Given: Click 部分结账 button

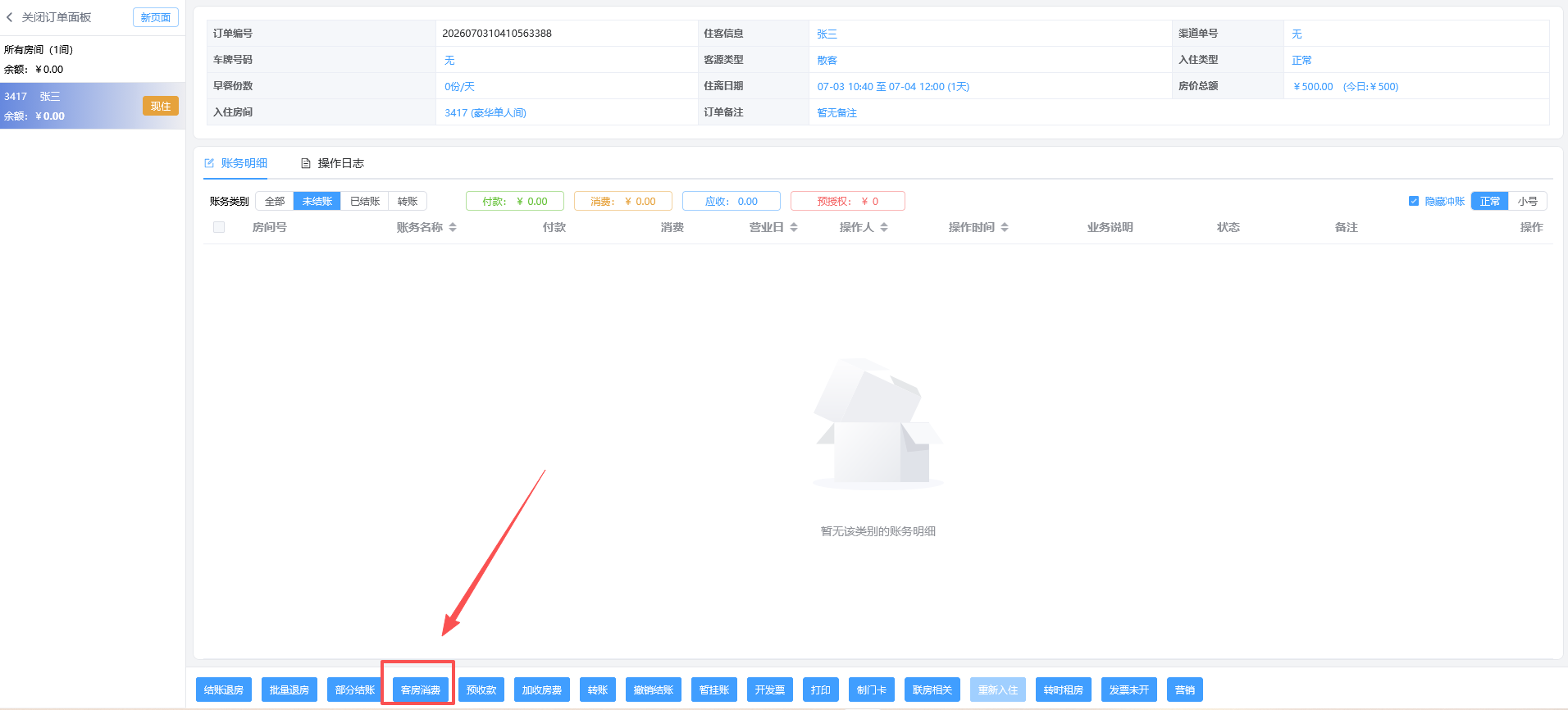Looking at the screenshot, I should click(x=355, y=690).
